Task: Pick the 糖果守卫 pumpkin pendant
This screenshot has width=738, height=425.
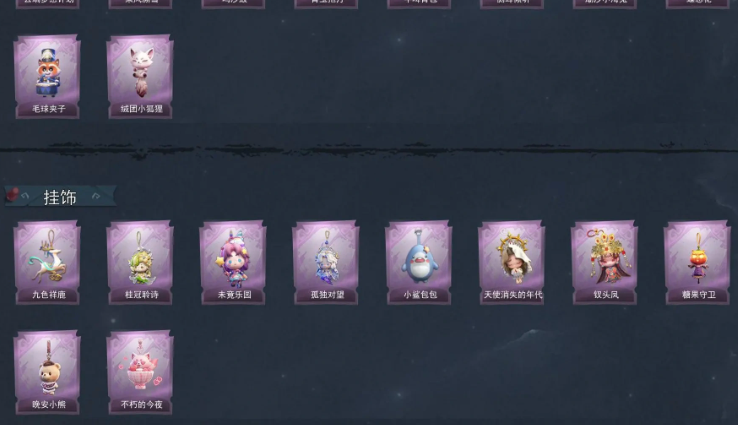Action: pos(698,262)
